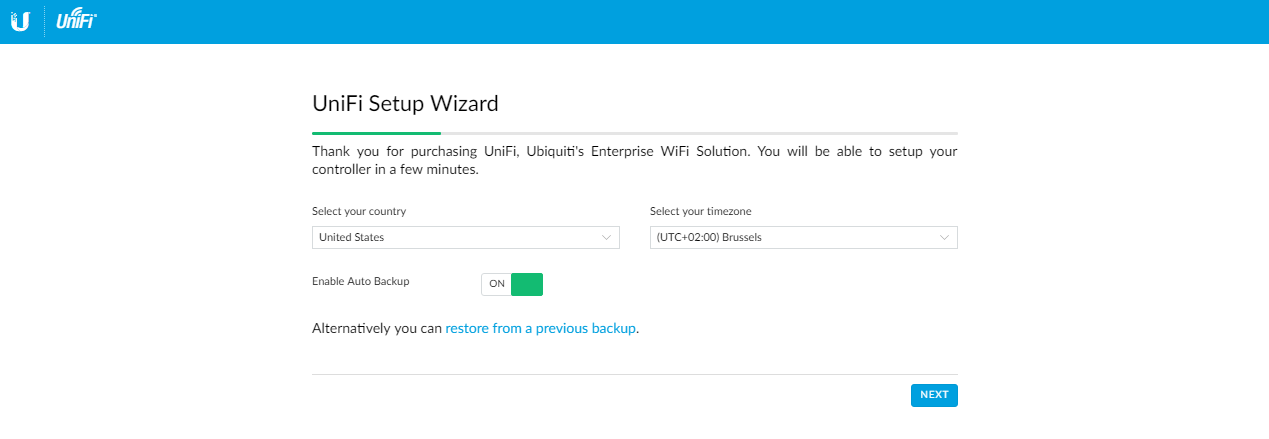The width and height of the screenshot is (1269, 439).
Task: Open the country dropdown showing United States
Action: pos(466,237)
